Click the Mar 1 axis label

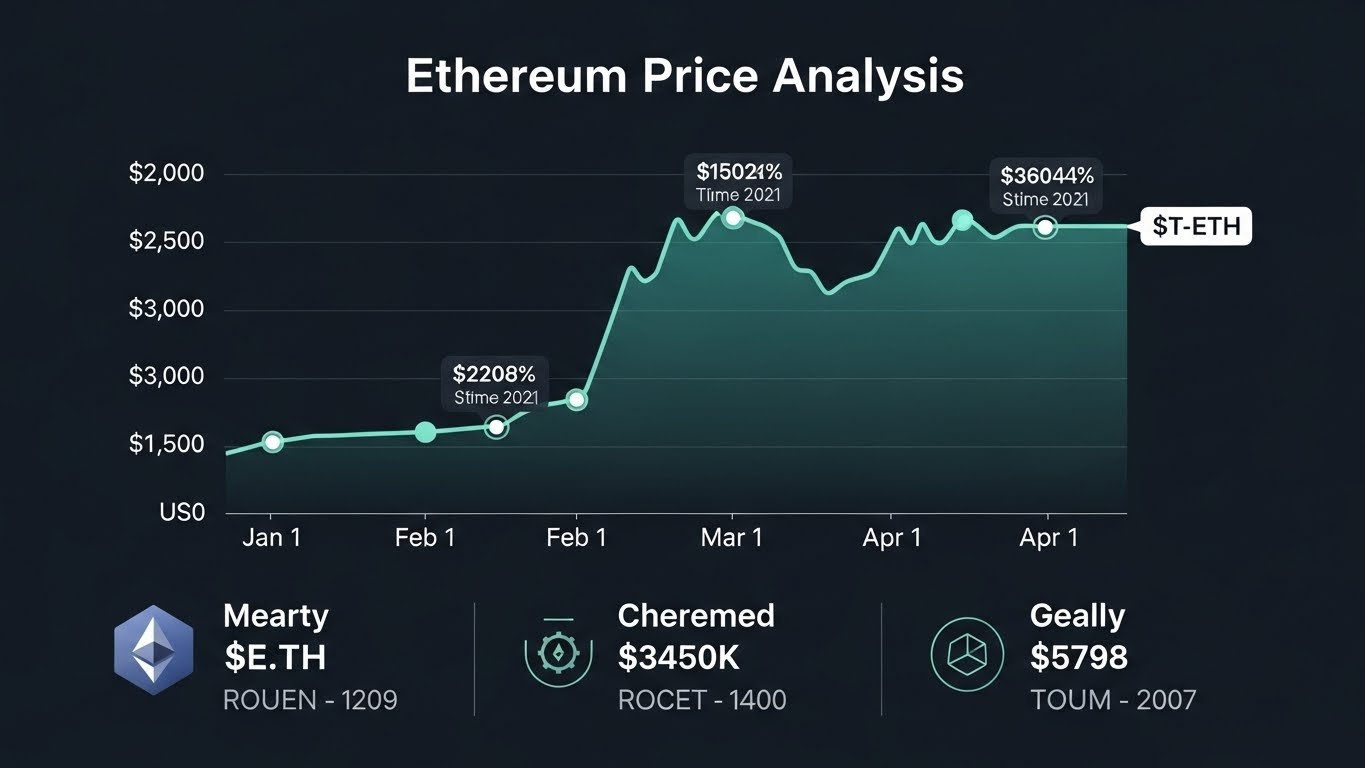[731, 538]
